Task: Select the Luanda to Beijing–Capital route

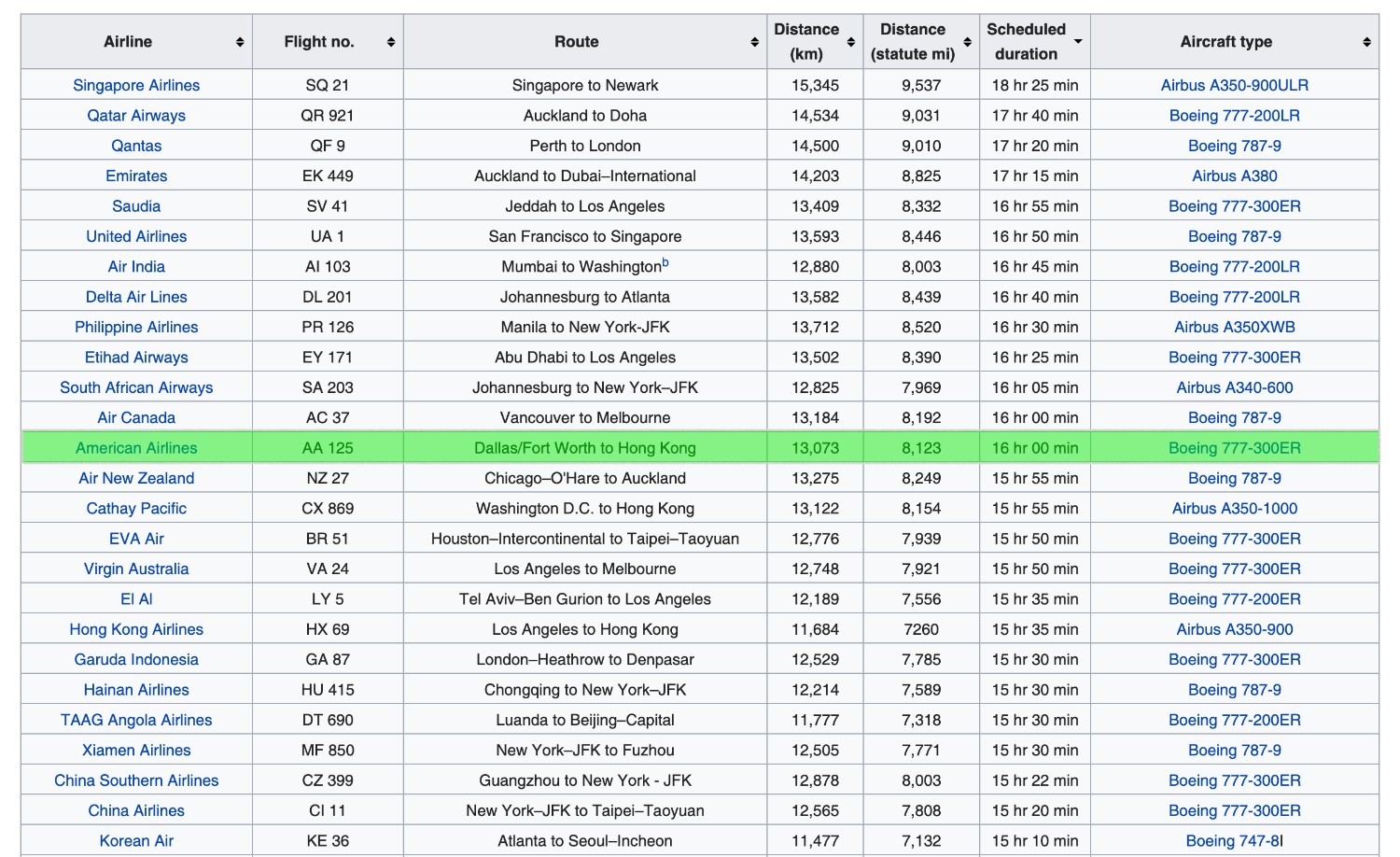Action: 585,720
